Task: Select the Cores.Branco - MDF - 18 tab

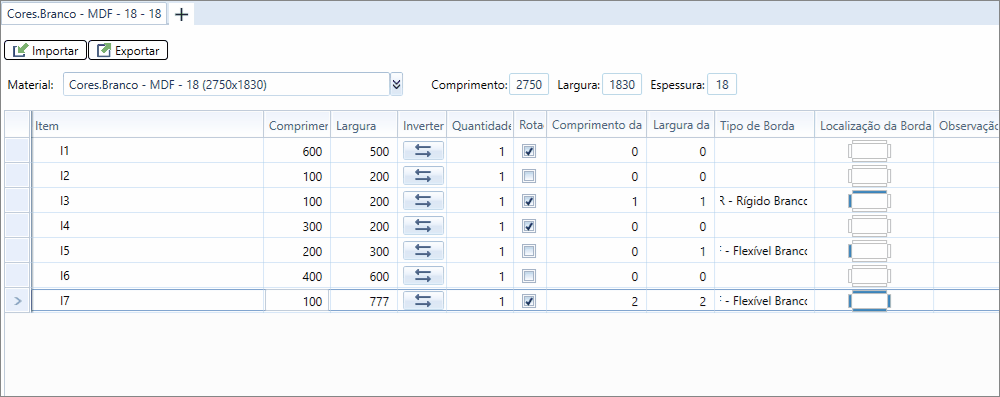Action: [84, 13]
